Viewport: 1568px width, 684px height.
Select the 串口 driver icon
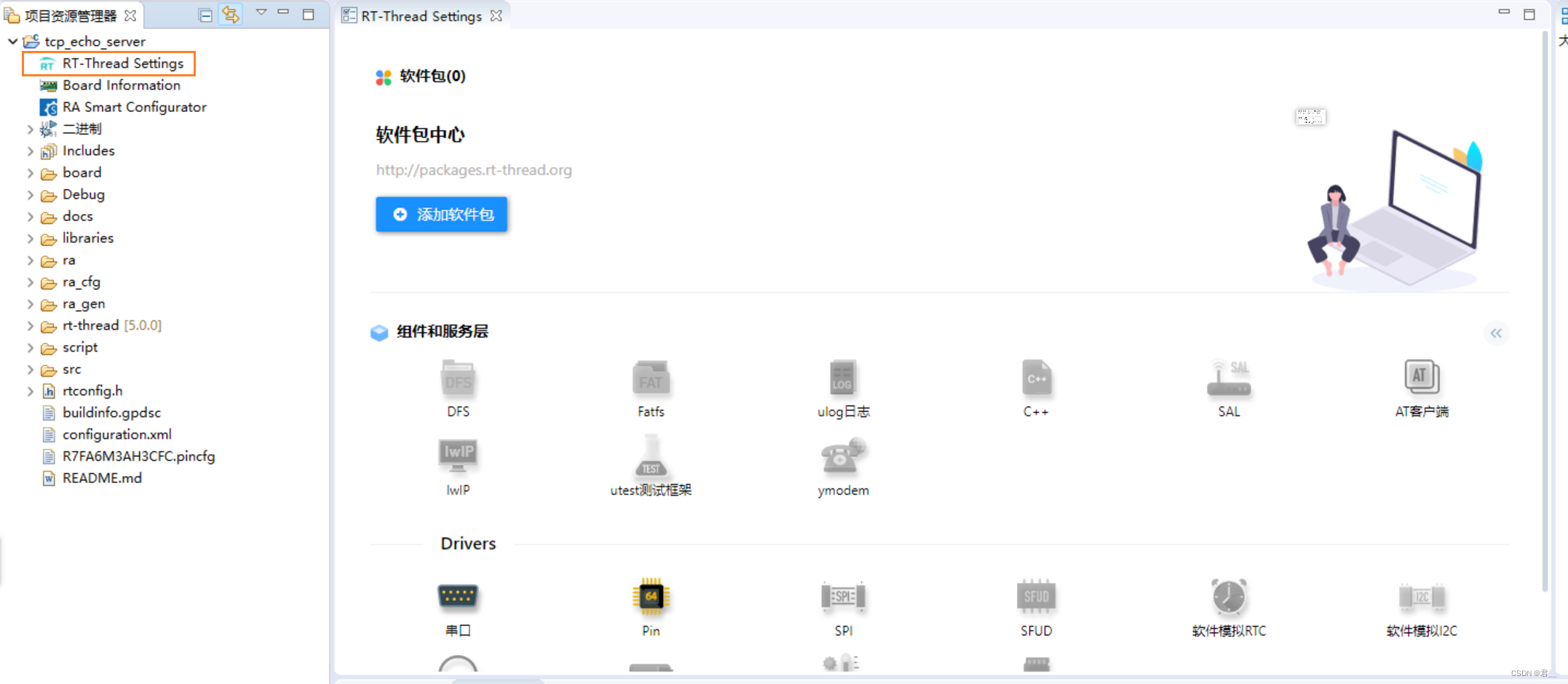(457, 598)
